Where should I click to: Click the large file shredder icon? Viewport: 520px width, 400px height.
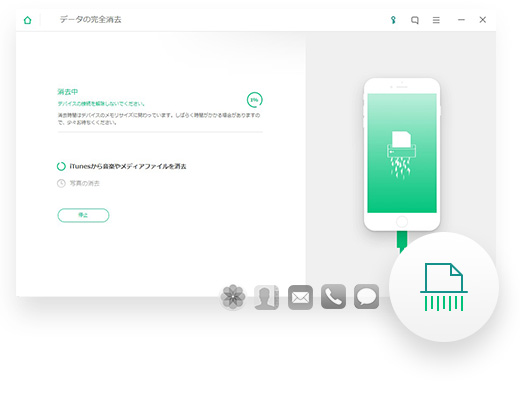point(444,287)
